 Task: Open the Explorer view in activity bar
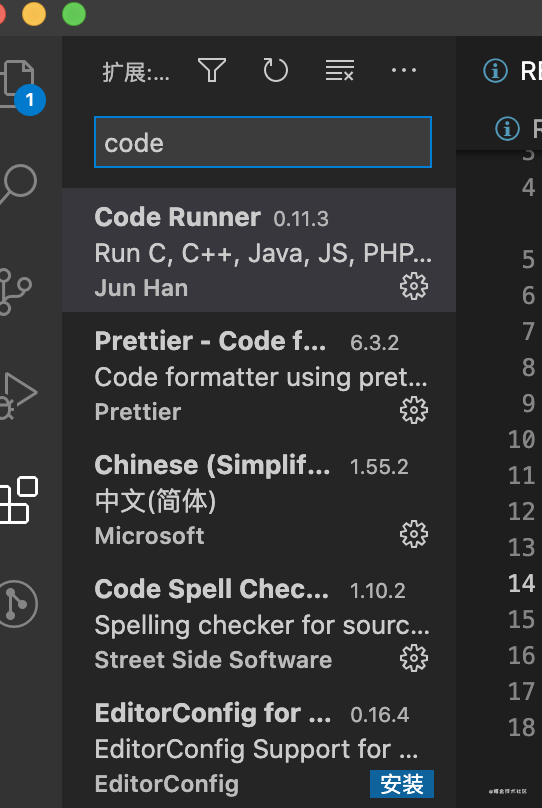[18, 84]
